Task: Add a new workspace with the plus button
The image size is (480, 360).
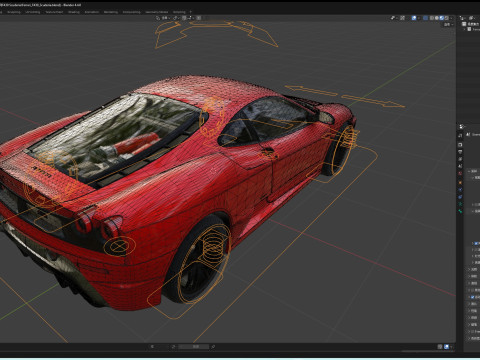Action: click(x=191, y=12)
